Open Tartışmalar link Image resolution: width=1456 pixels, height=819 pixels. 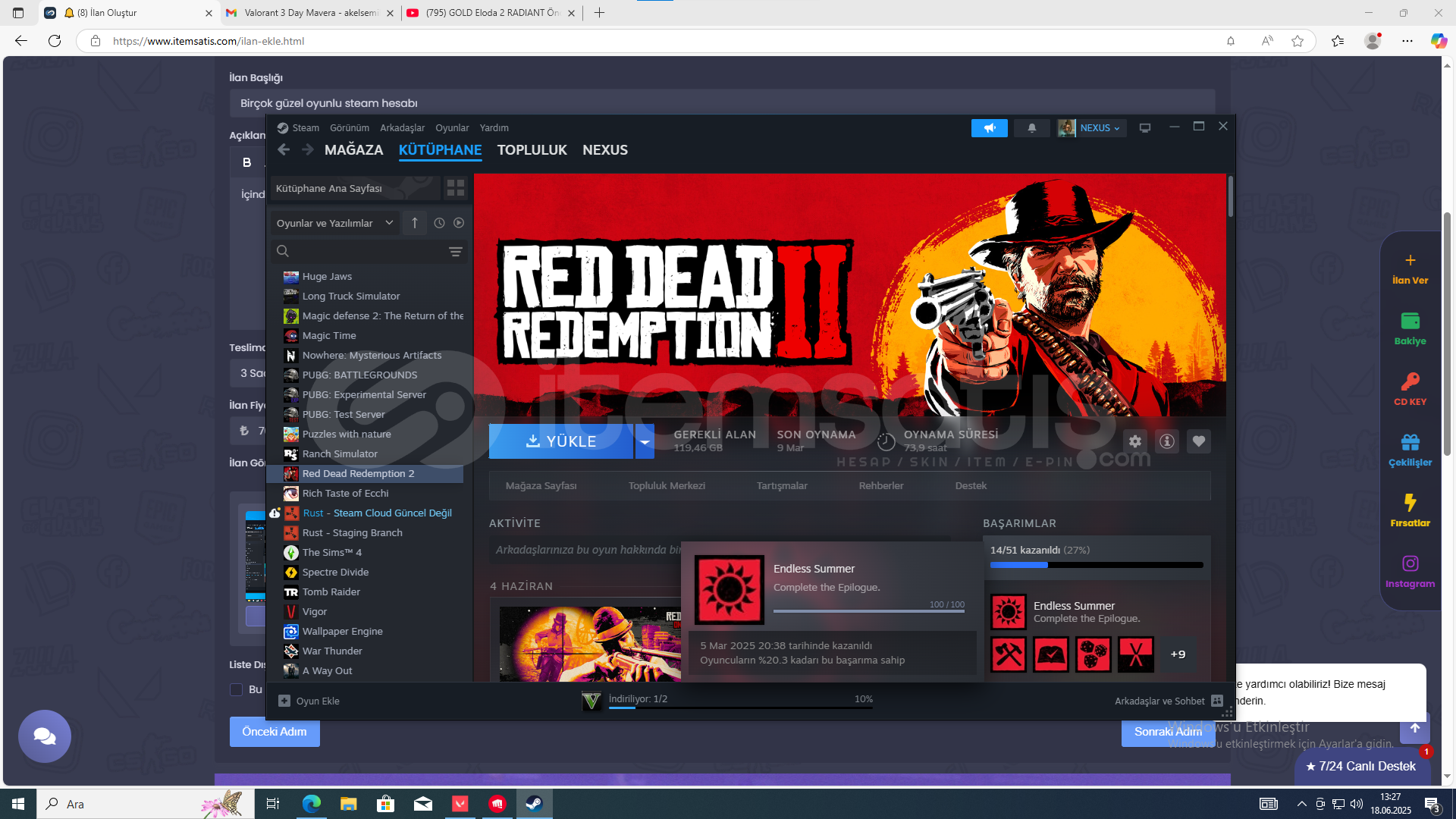pyautogui.click(x=782, y=486)
